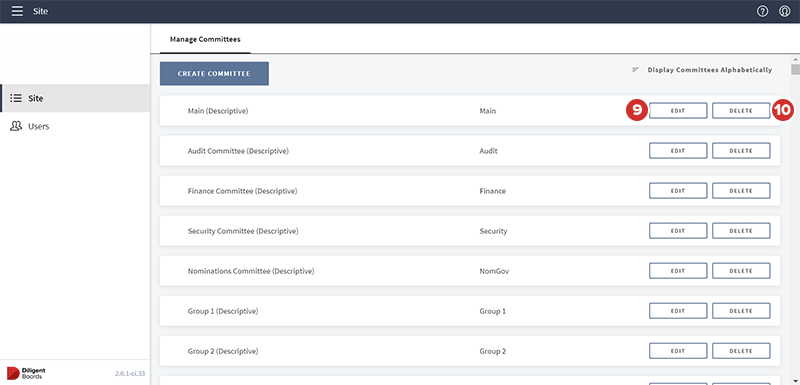Image resolution: width=800 pixels, height=385 pixels.
Task: Open the hamburger menu icon
Action: tap(17, 11)
